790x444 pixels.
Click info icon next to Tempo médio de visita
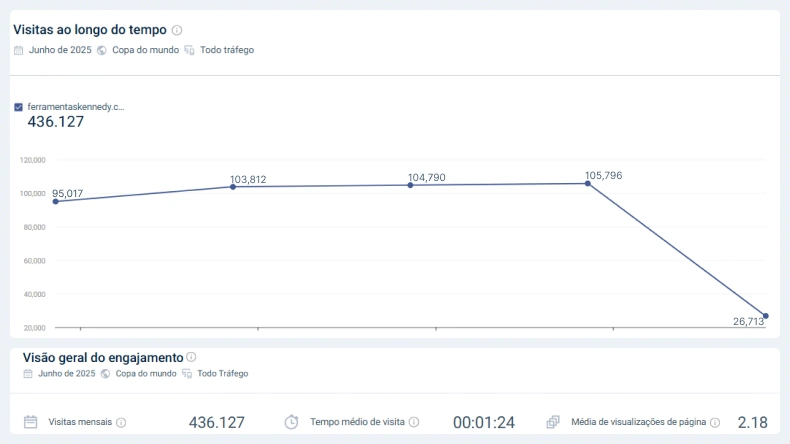click(x=414, y=422)
